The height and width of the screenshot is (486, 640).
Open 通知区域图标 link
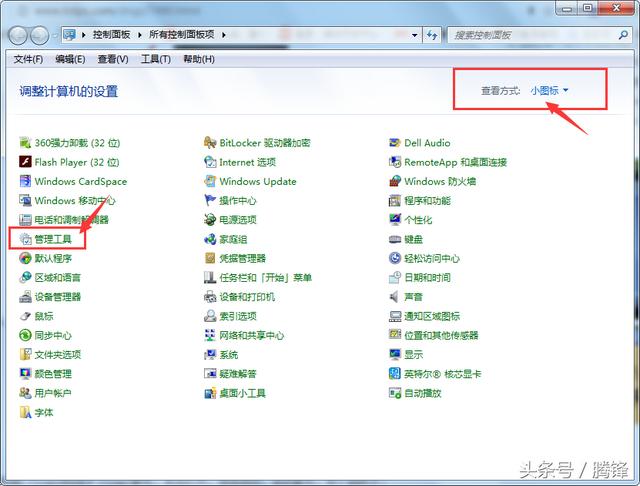(x=432, y=316)
